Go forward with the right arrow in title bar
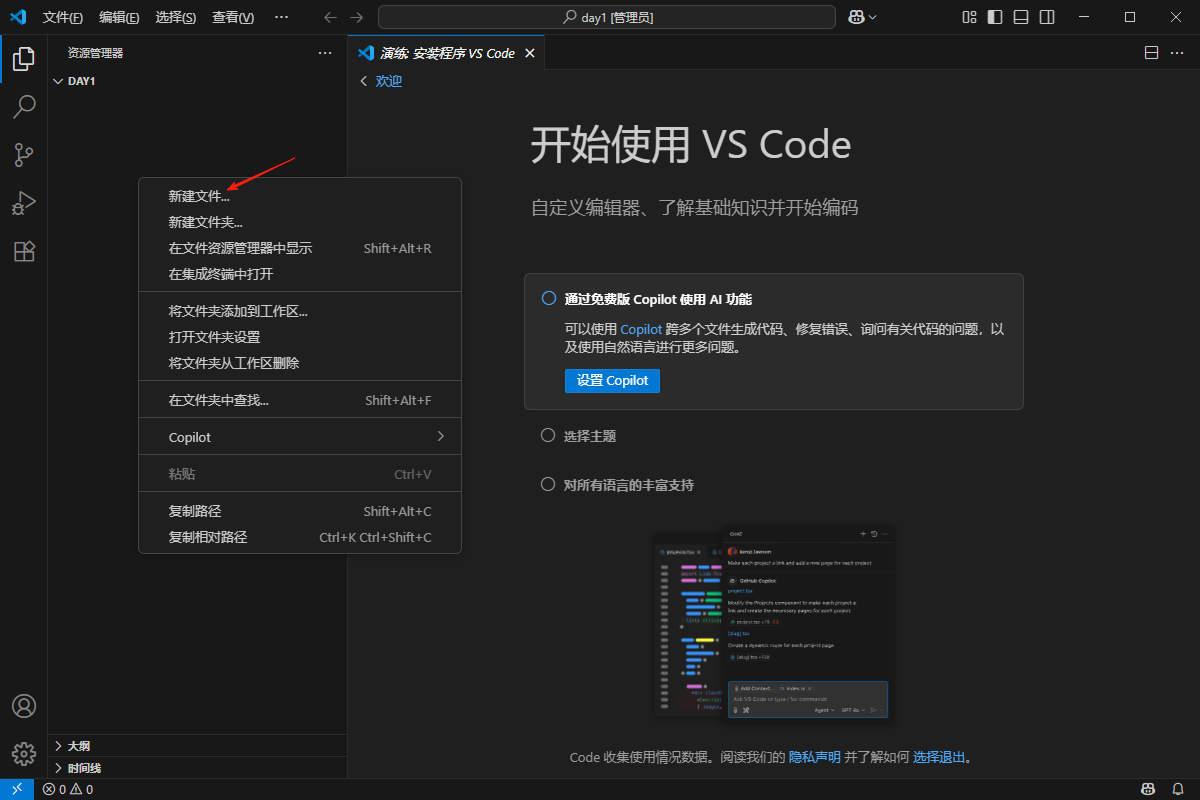Image resolution: width=1200 pixels, height=800 pixels. click(x=357, y=17)
